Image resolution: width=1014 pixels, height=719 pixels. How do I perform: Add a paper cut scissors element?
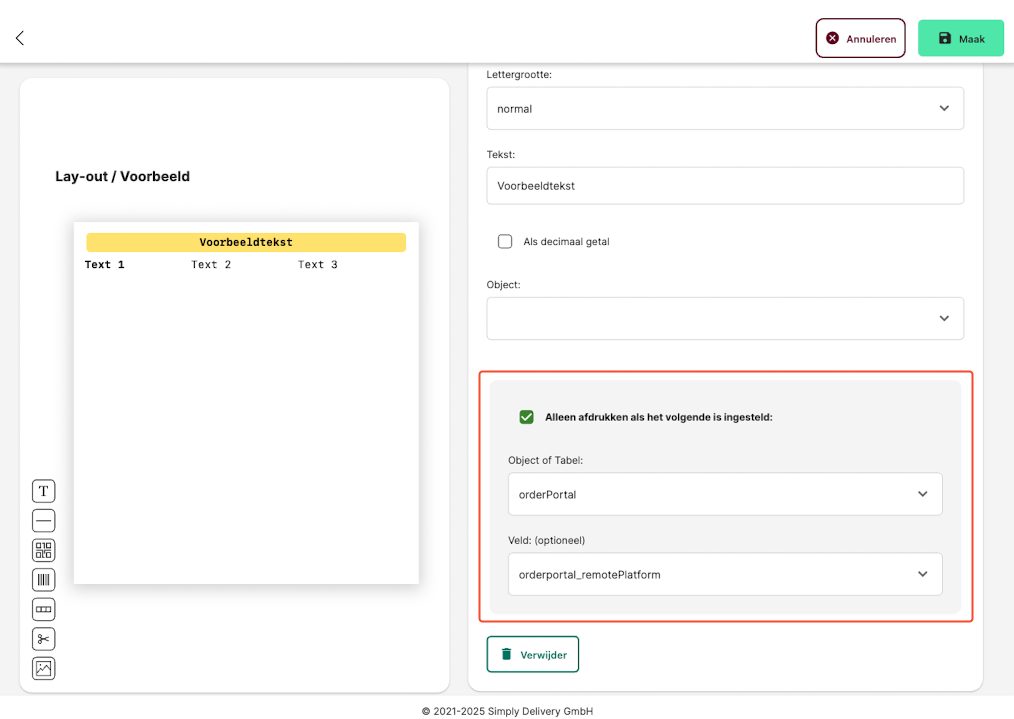pyautogui.click(x=43, y=639)
